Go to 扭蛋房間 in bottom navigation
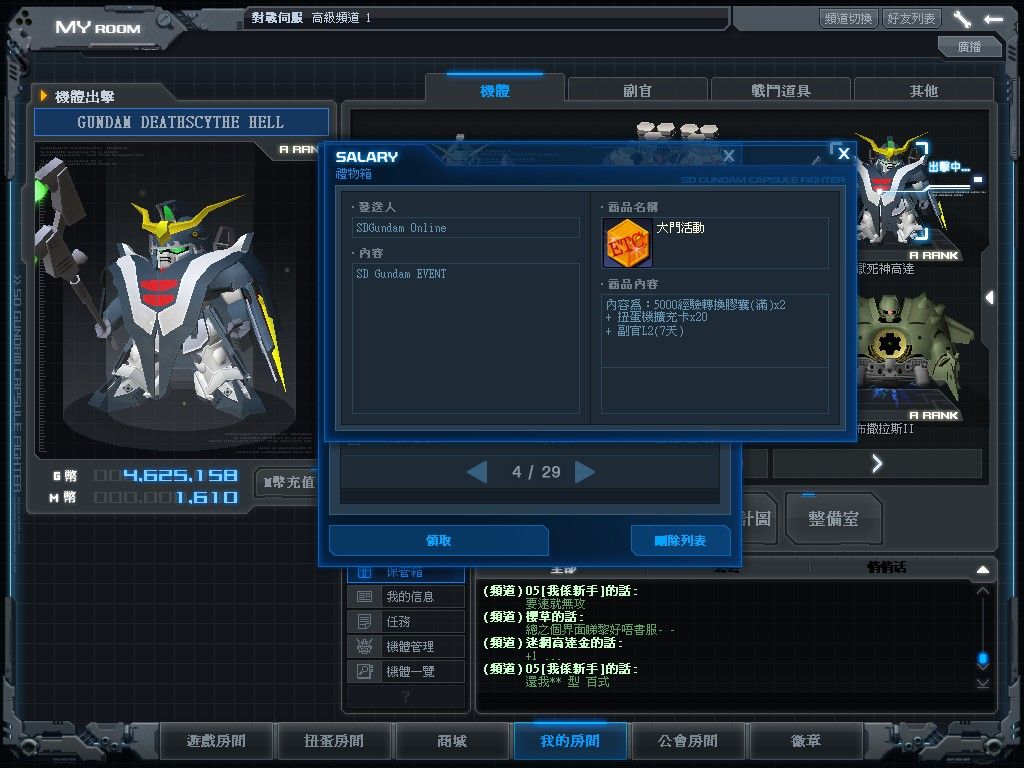 click(334, 741)
